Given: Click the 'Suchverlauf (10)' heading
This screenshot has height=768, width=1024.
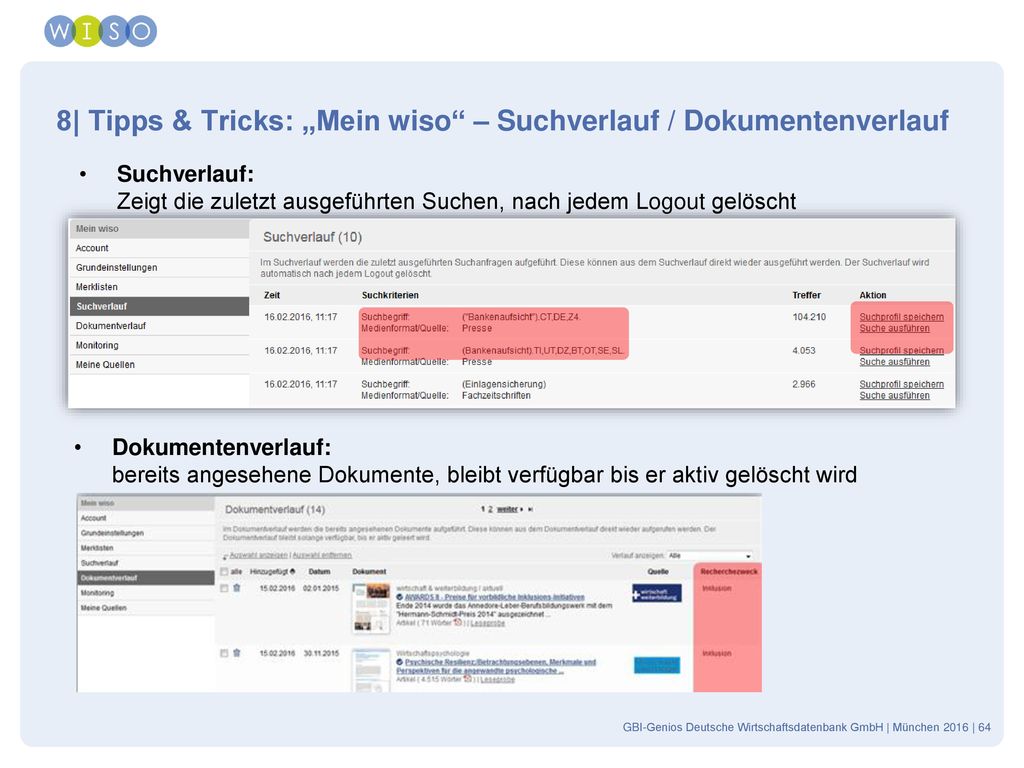Looking at the screenshot, I should [x=312, y=237].
